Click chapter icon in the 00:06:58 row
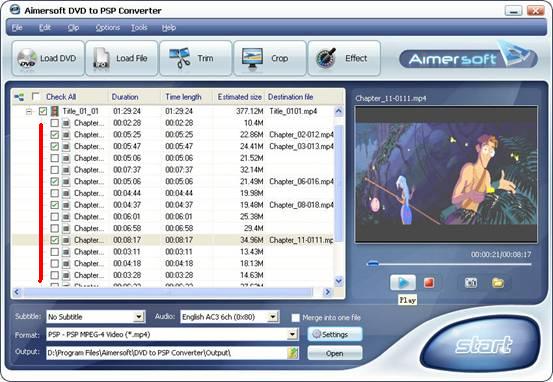The width and height of the screenshot is (553, 382). (66, 229)
